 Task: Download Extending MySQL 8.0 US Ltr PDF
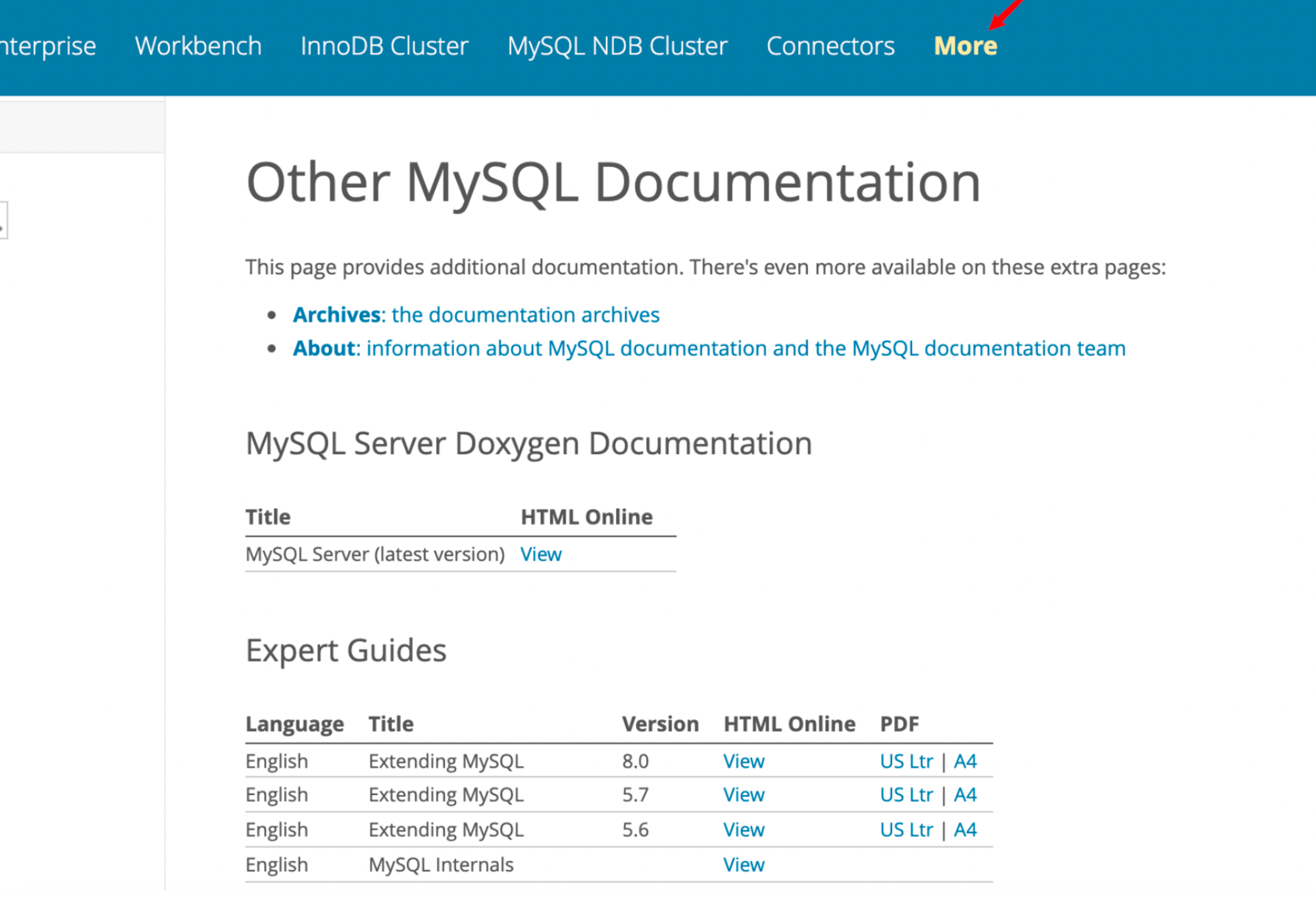pyautogui.click(x=906, y=761)
